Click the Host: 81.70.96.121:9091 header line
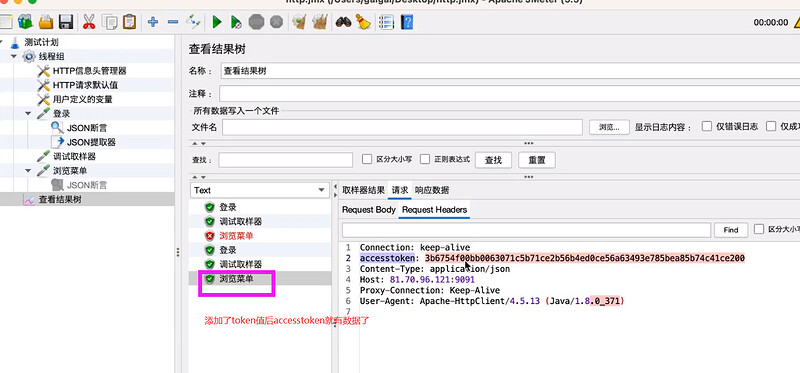The height and width of the screenshot is (373, 800). [x=417, y=280]
